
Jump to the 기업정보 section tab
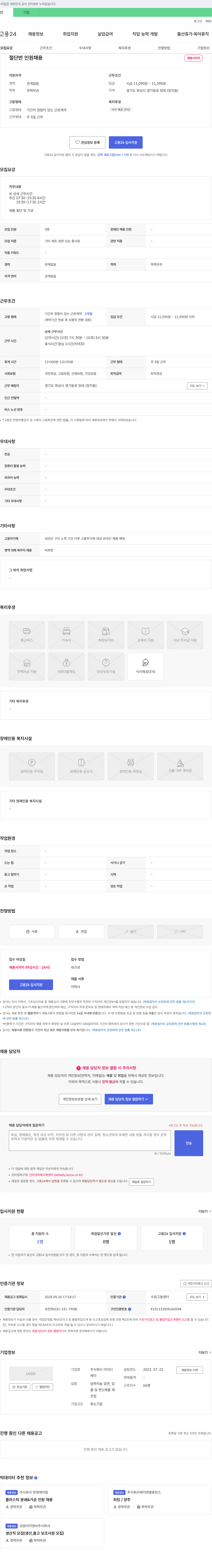[203, 48]
